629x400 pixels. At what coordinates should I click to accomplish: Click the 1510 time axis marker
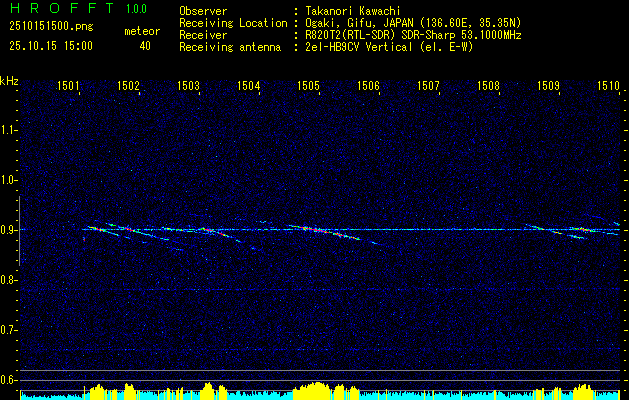(x=609, y=85)
